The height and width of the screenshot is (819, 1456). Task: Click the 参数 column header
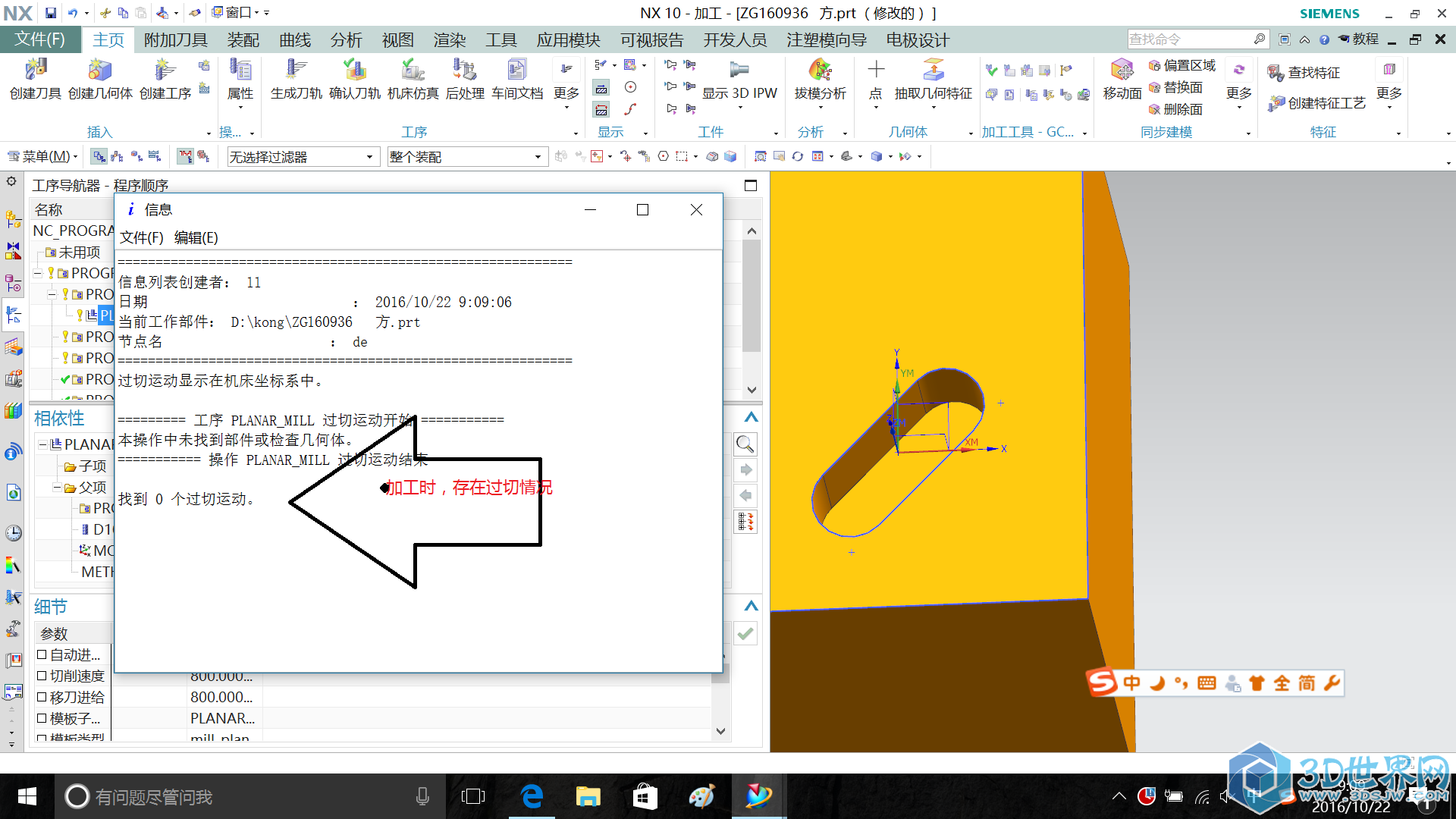tap(73, 633)
